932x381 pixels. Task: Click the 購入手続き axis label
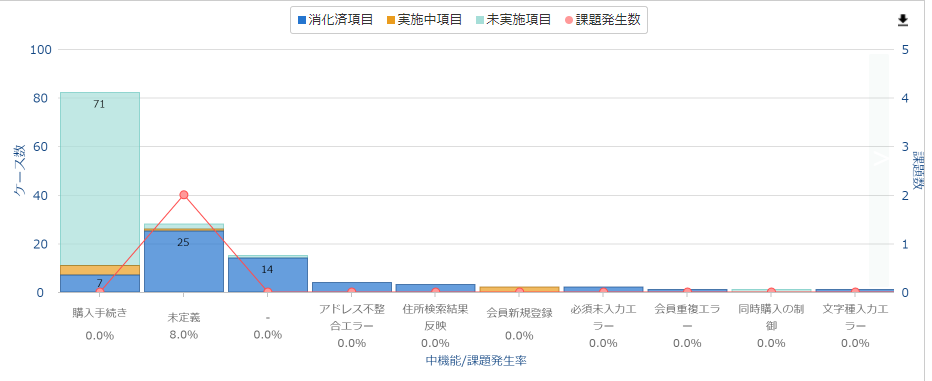tap(100, 313)
